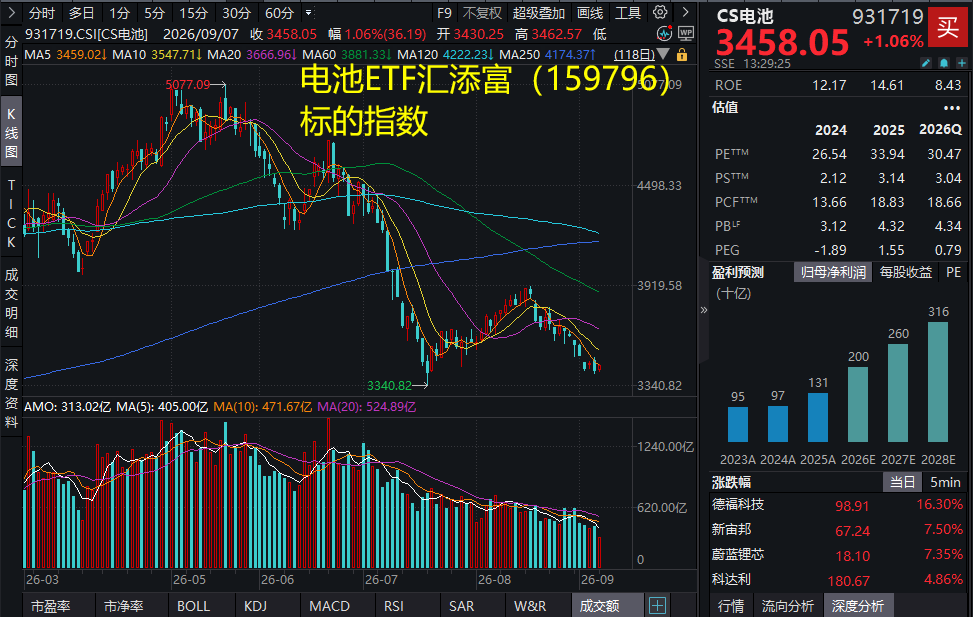
Task: Click the pulse diagnostic icon with red dot
Action: (x=665, y=34)
